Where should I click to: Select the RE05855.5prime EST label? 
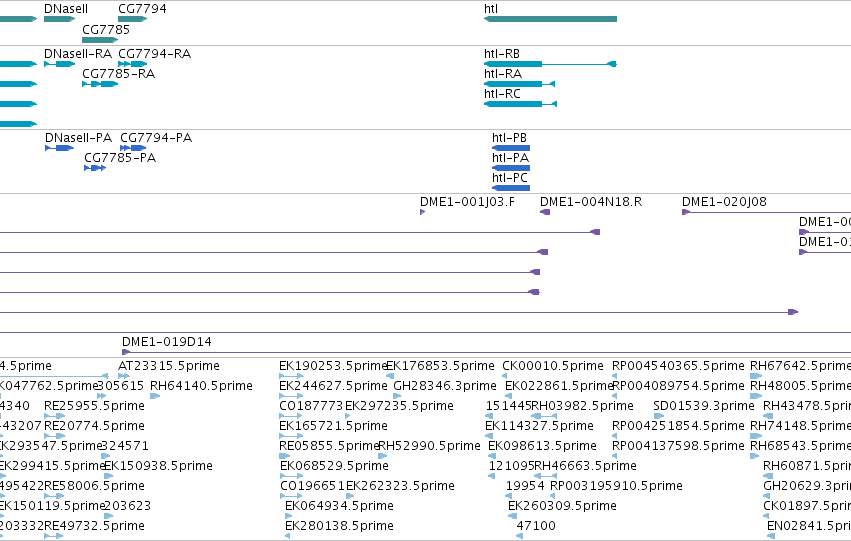point(329,446)
